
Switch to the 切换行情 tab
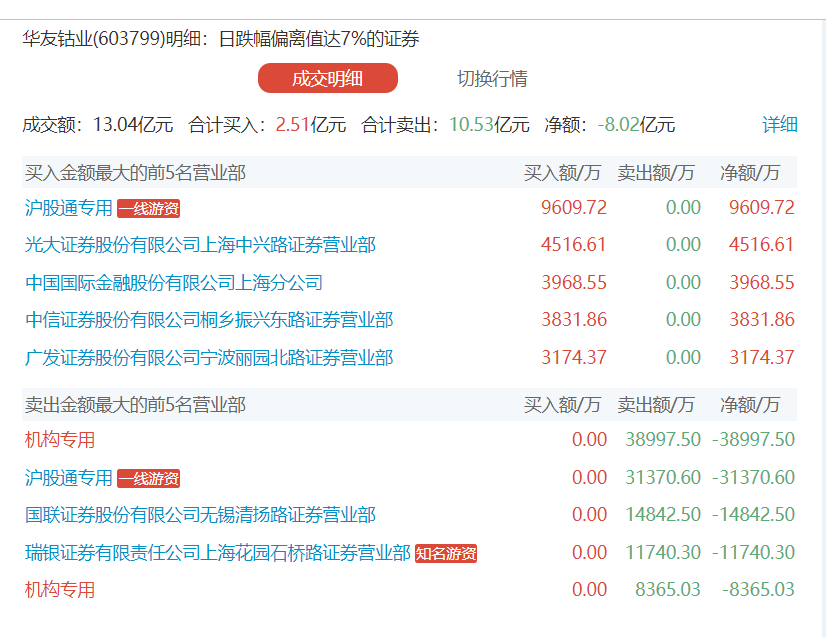[x=492, y=78]
